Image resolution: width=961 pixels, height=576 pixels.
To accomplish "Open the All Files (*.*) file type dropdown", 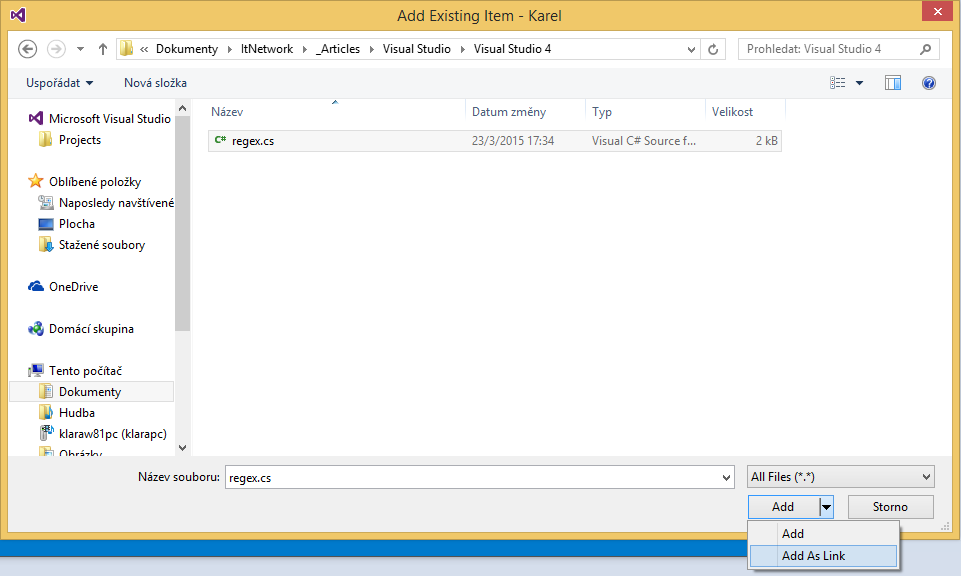I will 840,476.
